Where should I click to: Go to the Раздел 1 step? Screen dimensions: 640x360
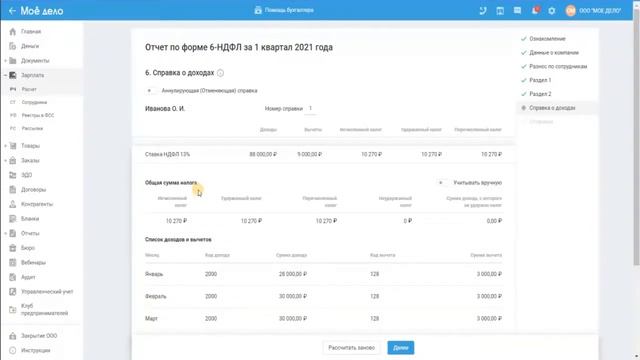click(540, 80)
